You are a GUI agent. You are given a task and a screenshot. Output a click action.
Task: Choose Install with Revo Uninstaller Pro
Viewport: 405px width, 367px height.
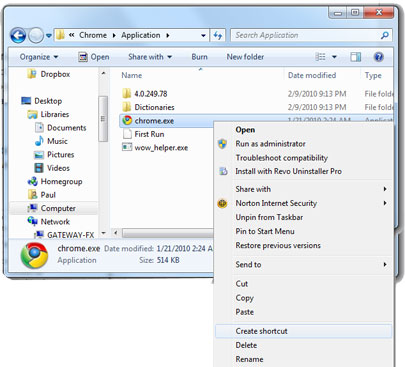288,171
